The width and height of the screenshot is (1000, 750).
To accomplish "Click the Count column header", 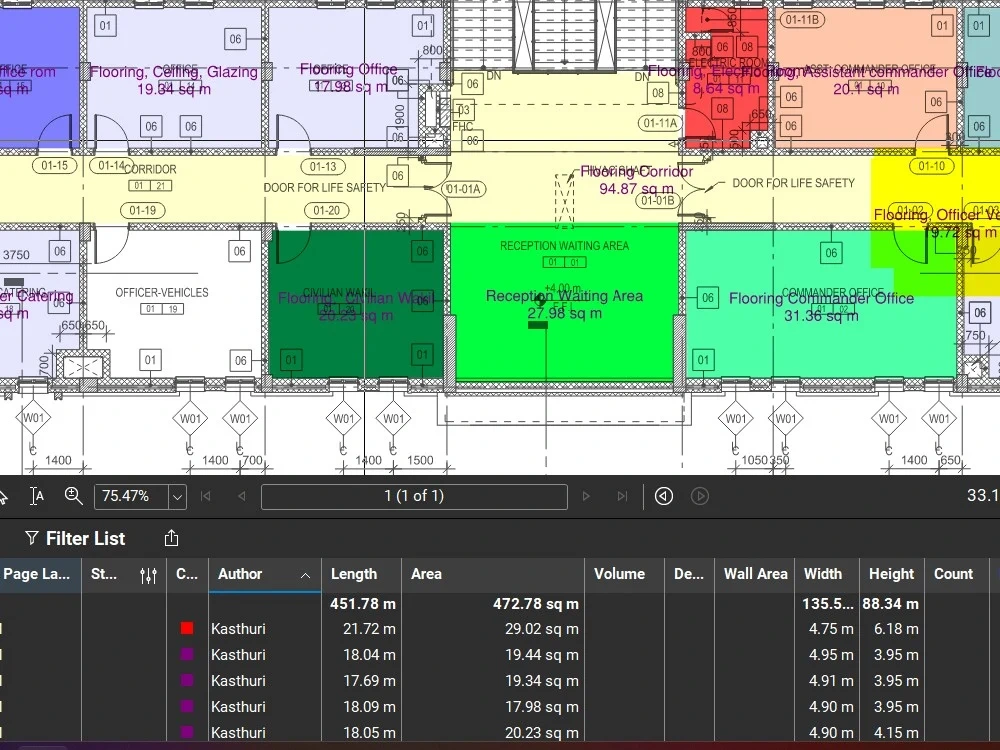I will tap(957, 575).
